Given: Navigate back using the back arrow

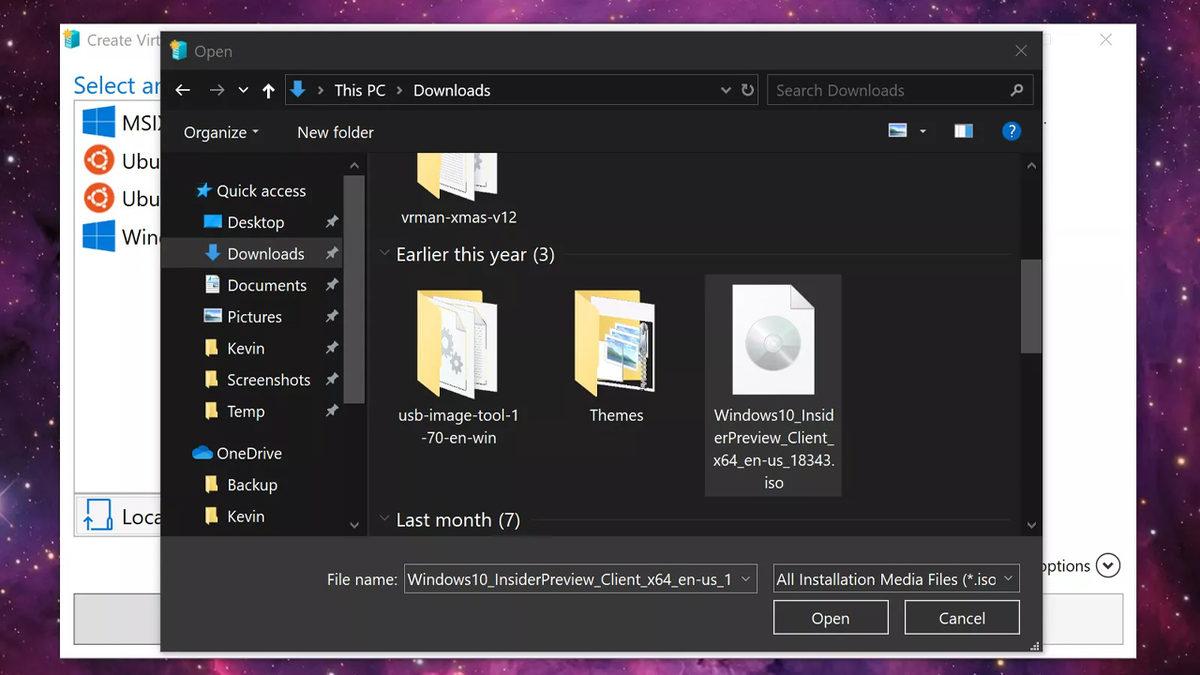Looking at the screenshot, I should tap(183, 90).
